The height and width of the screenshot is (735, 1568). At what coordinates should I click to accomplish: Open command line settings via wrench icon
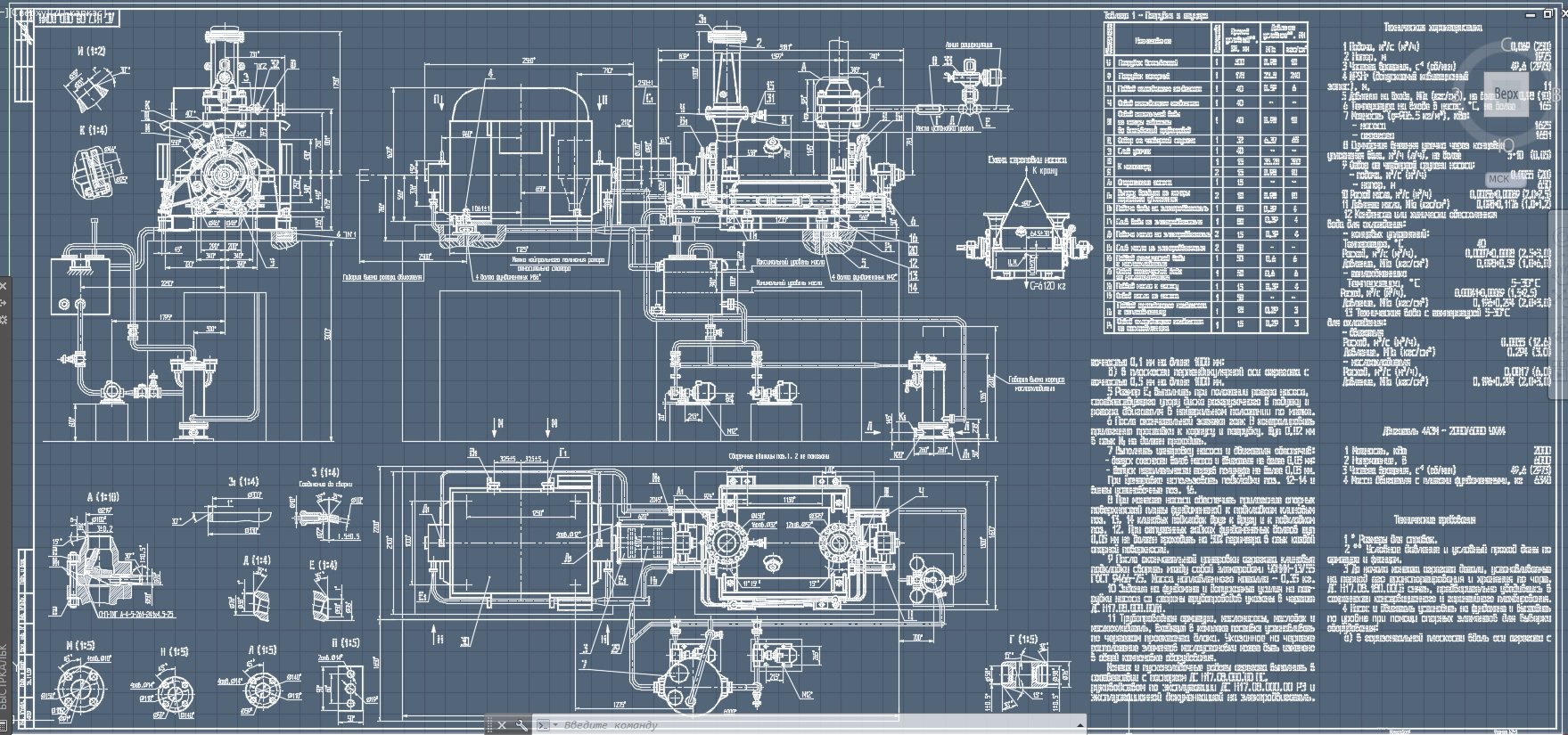(521, 725)
